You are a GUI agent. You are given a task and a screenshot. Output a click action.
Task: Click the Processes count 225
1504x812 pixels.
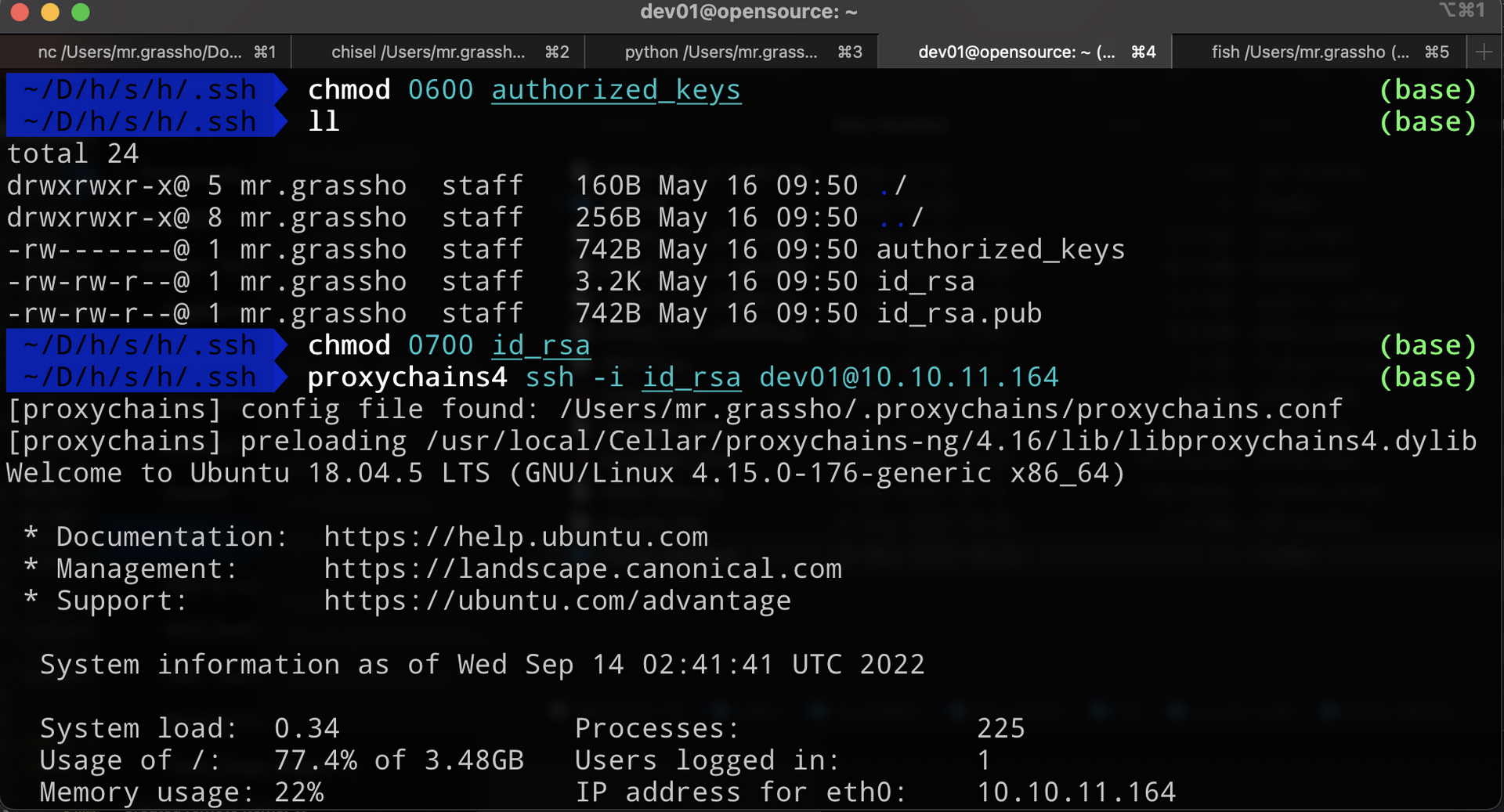(x=1000, y=728)
